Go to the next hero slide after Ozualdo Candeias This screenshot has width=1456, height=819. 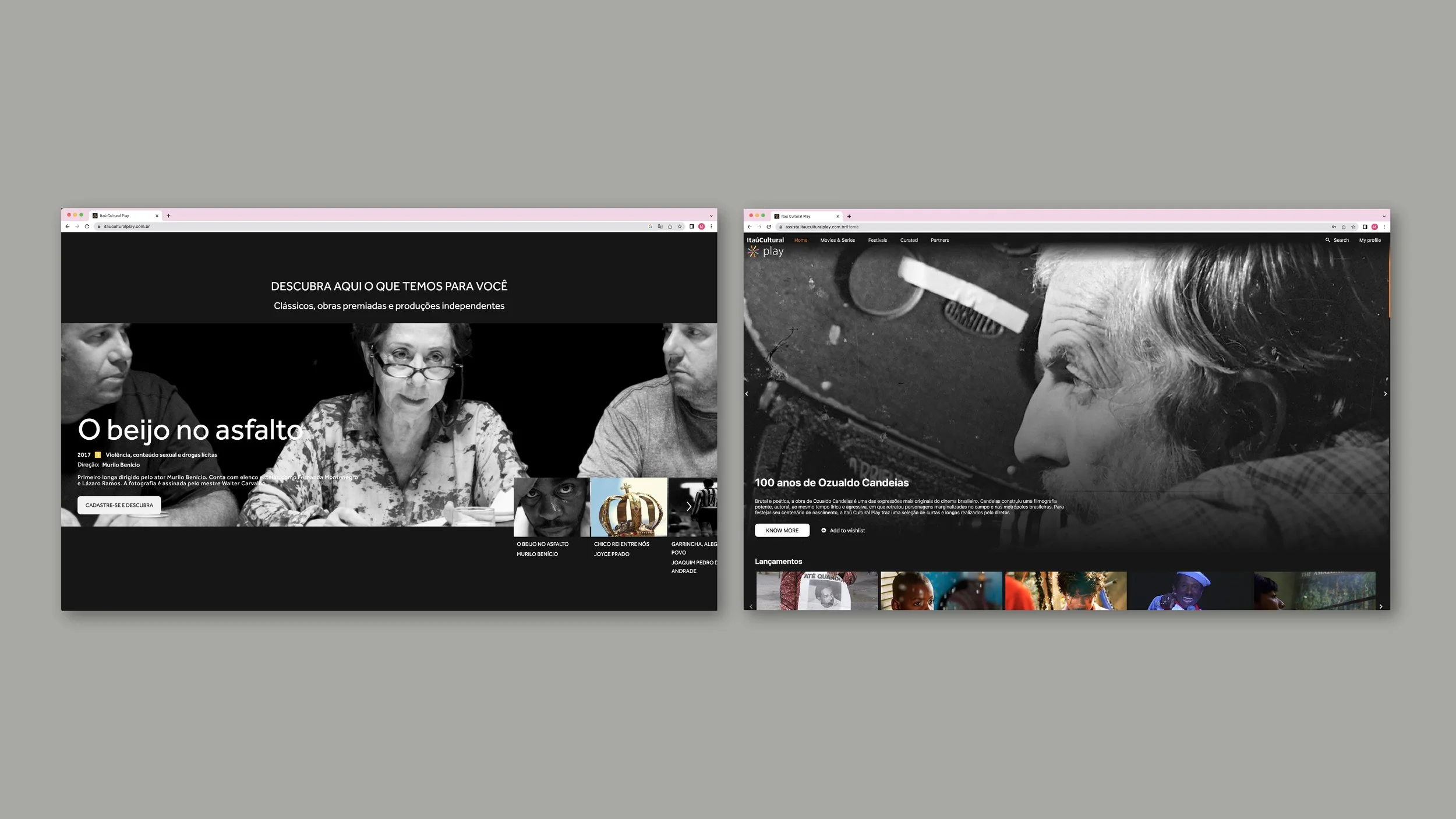pyautogui.click(x=1385, y=394)
